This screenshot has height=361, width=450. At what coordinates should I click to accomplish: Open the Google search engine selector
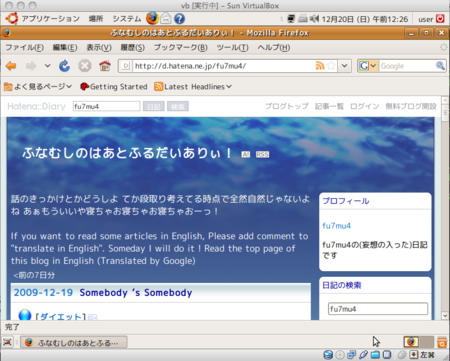(368, 66)
